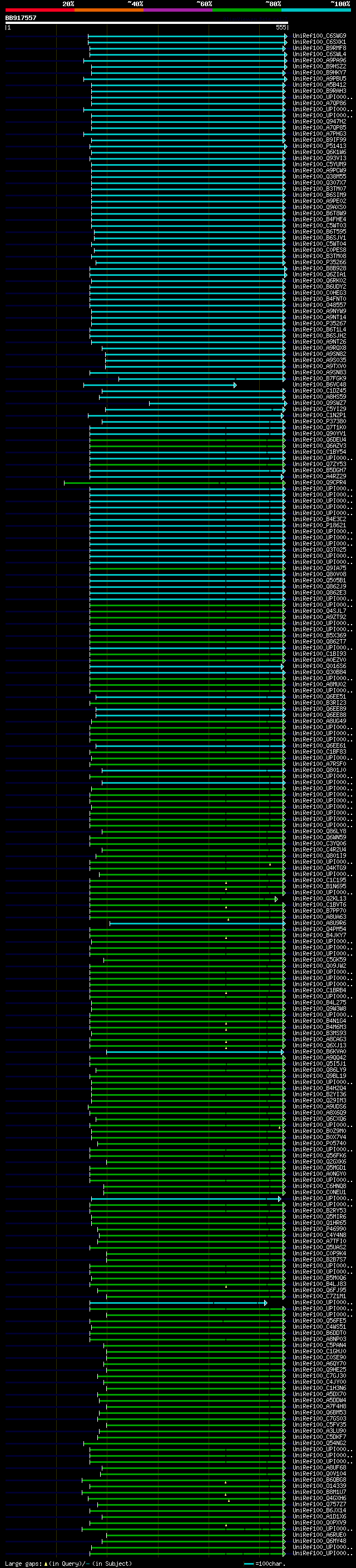Click UniRef100_B1N695 label

319,886
